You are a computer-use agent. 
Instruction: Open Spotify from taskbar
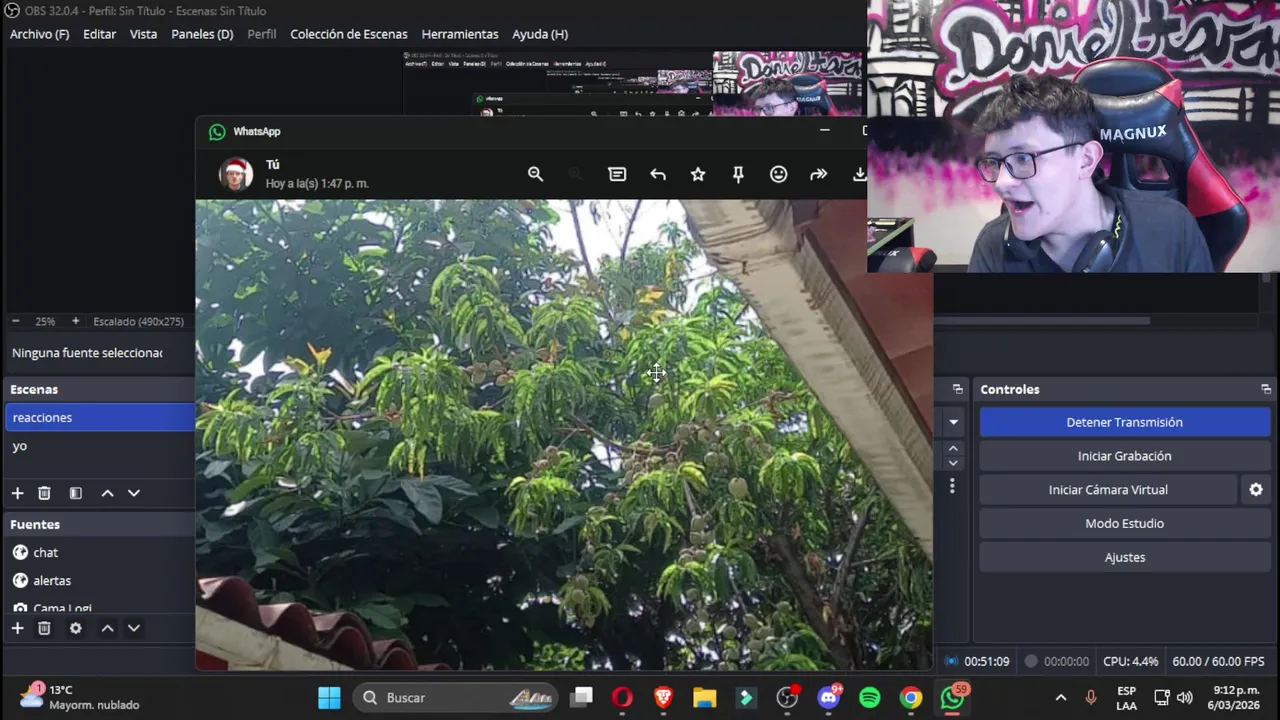(x=869, y=697)
